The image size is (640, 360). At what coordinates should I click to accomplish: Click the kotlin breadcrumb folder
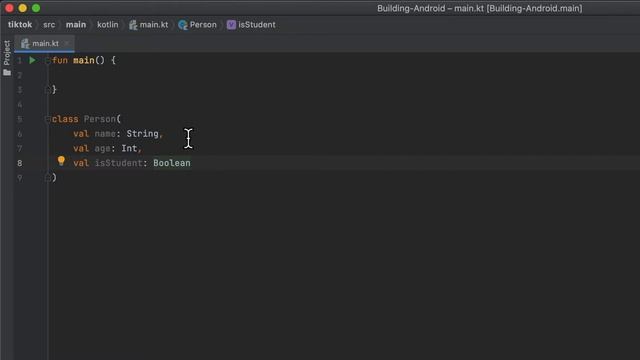click(x=108, y=24)
